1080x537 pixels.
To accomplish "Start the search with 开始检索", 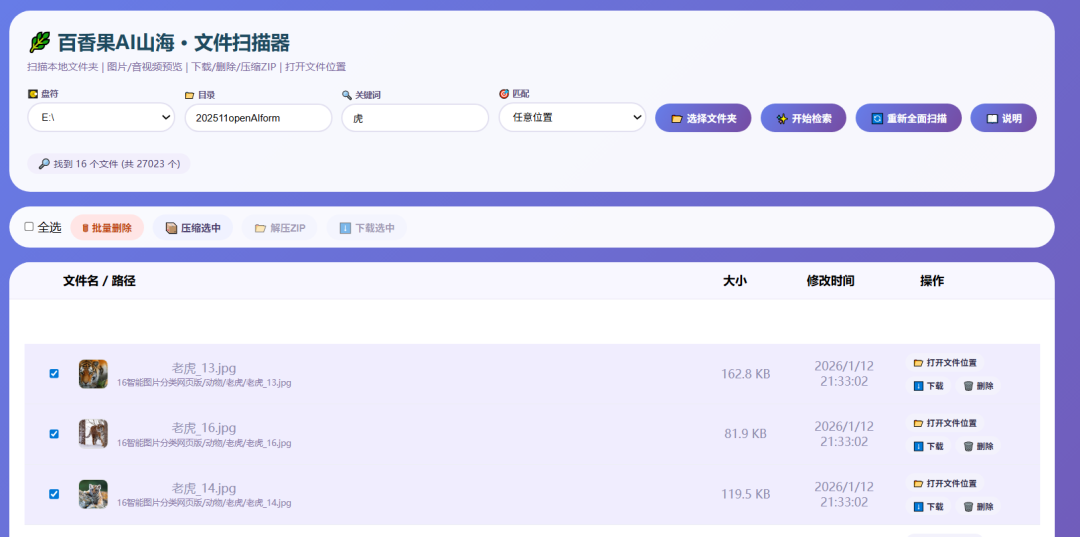I will pyautogui.click(x=804, y=118).
